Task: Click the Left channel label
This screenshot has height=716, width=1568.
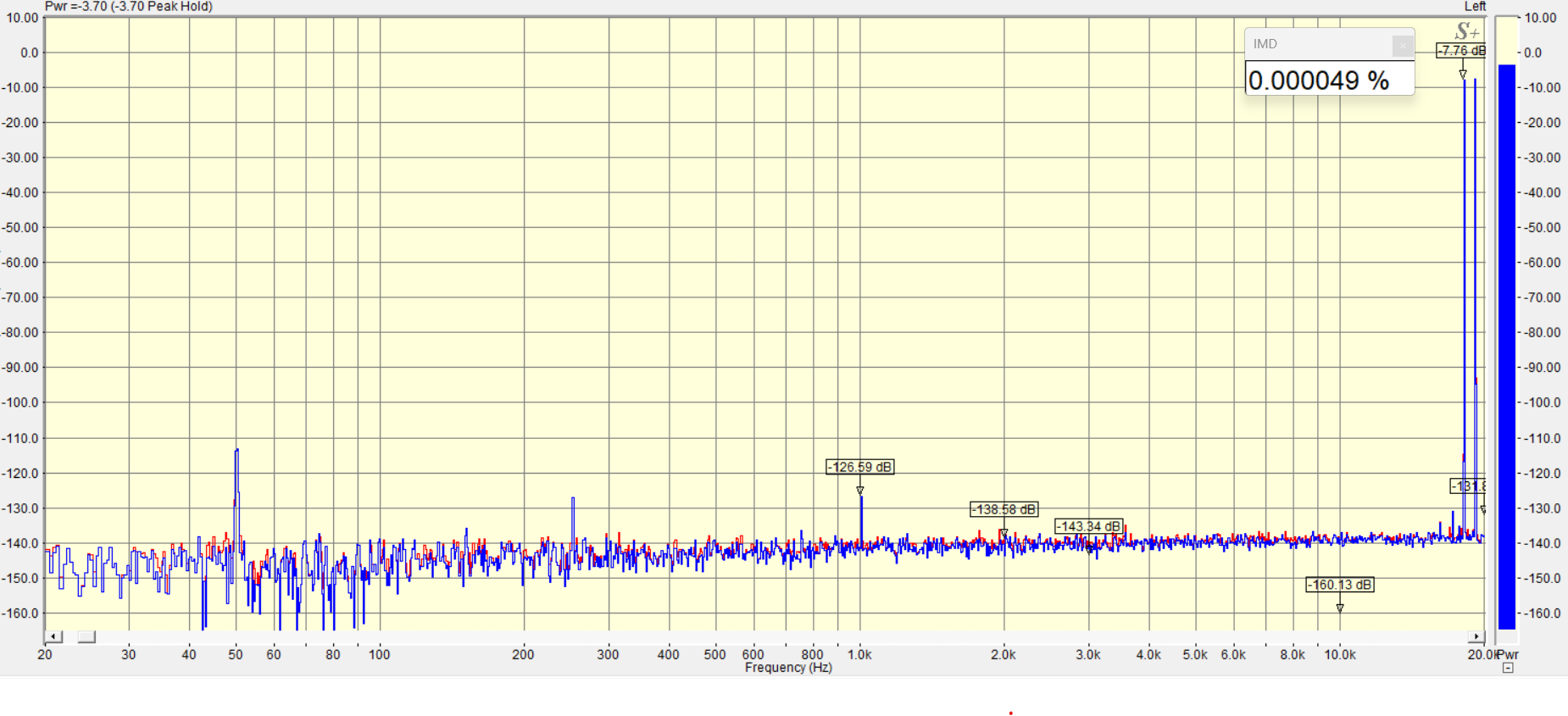Action: pos(1475,7)
